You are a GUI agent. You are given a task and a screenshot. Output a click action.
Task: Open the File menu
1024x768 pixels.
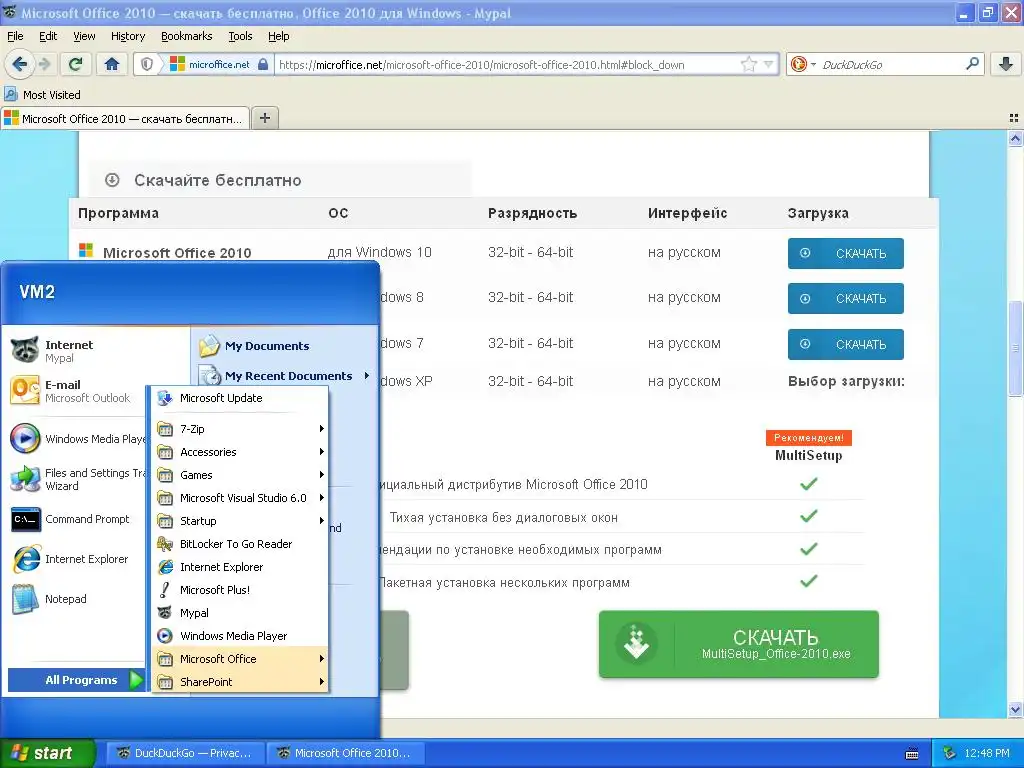[x=15, y=36]
